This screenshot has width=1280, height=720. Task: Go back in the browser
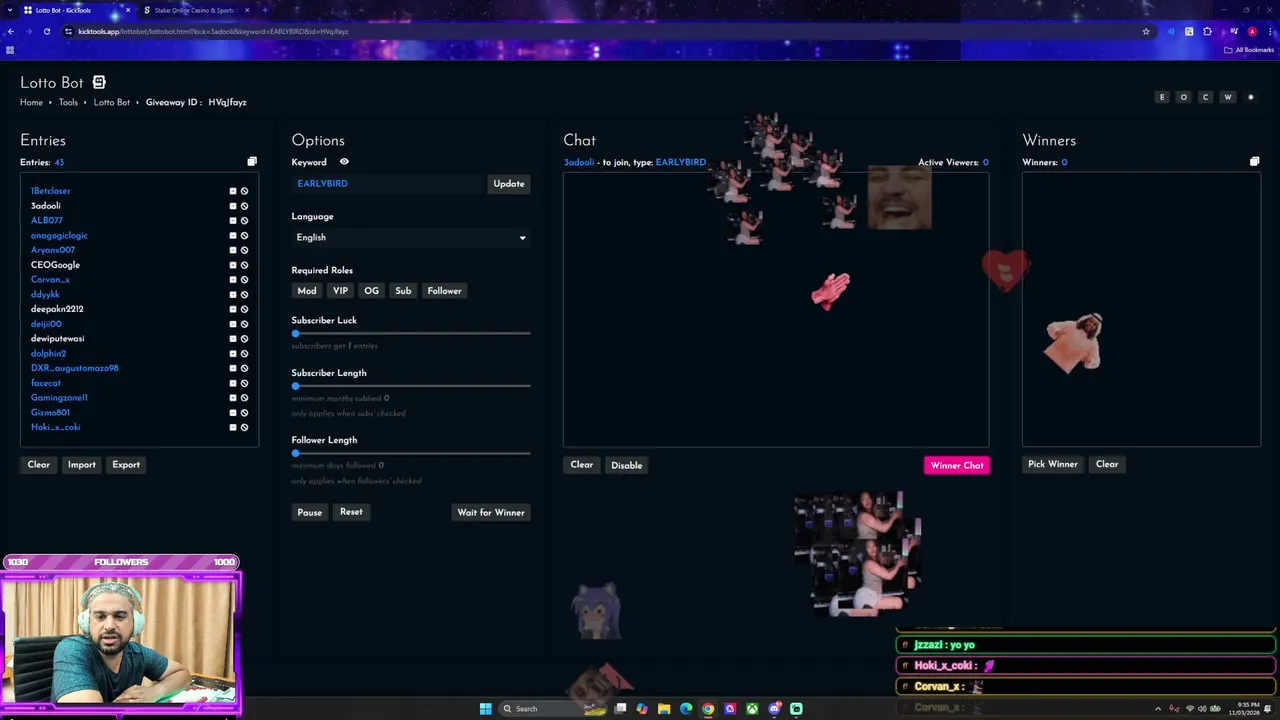[11, 31]
